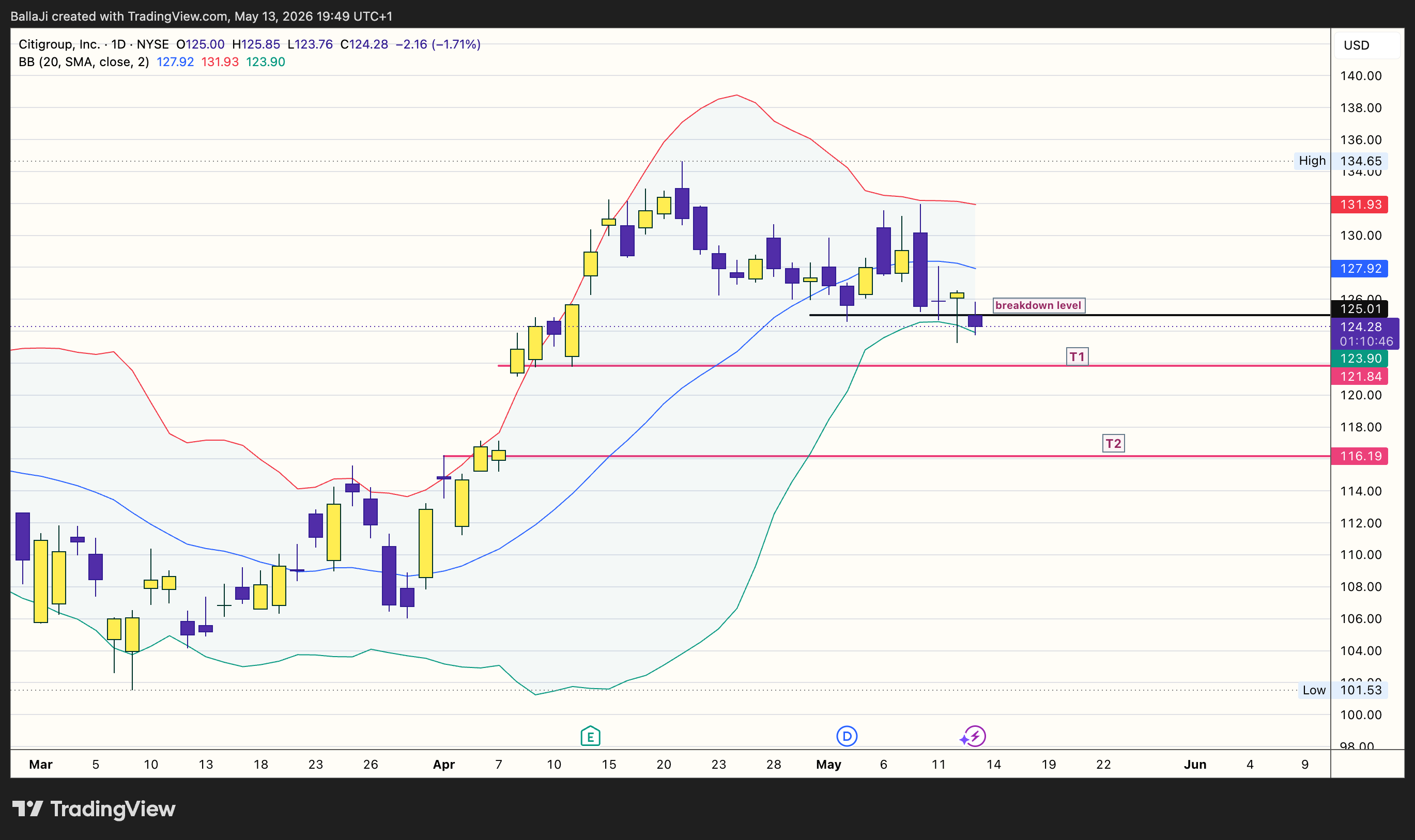
Task: Click 'Apr' on the date axis
Action: (x=444, y=764)
